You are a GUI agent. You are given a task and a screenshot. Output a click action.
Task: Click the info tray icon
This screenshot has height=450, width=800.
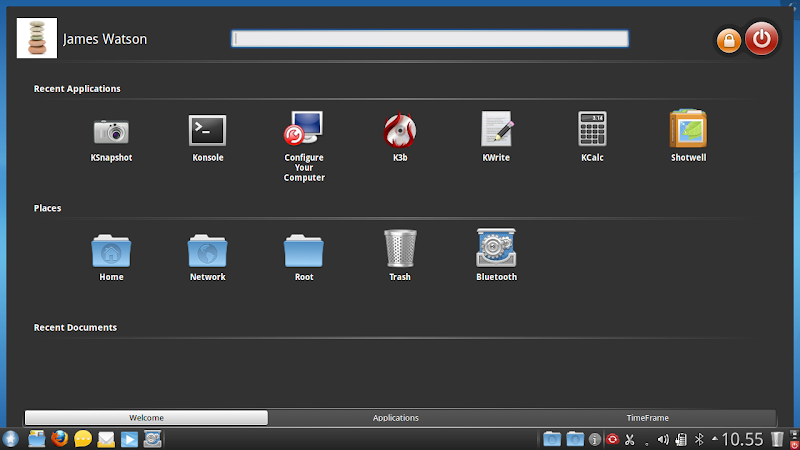(x=594, y=439)
